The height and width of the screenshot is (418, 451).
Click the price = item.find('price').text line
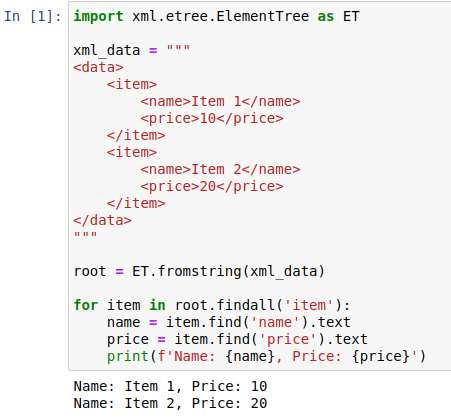point(237,339)
